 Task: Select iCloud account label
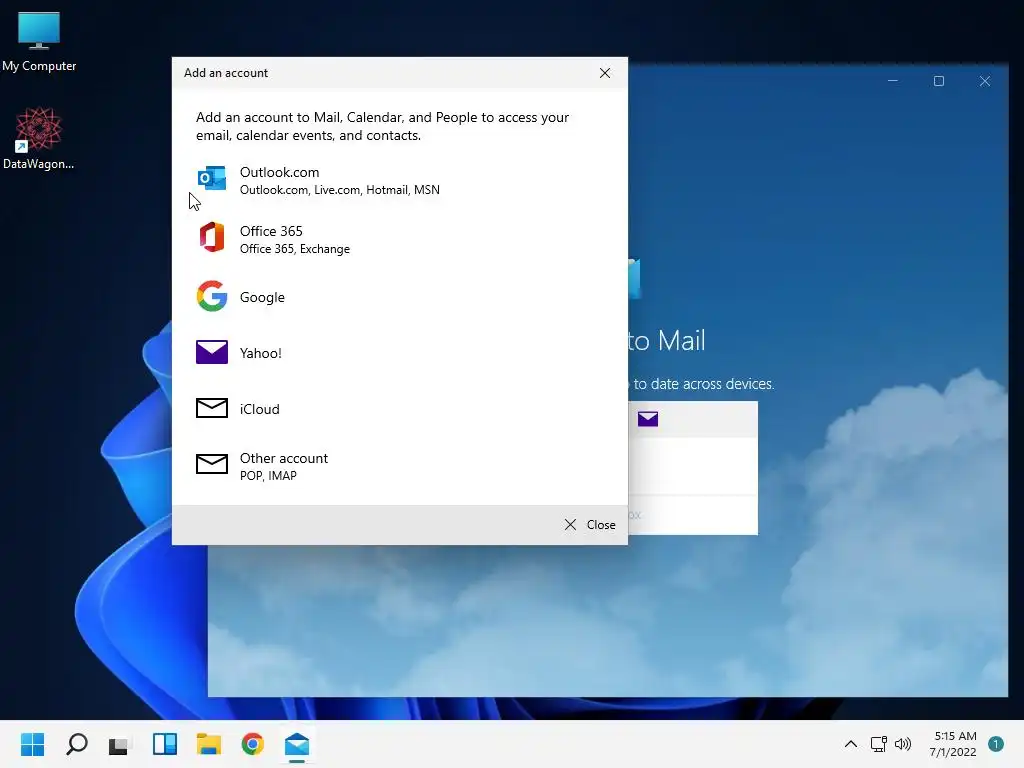pyautogui.click(x=259, y=409)
